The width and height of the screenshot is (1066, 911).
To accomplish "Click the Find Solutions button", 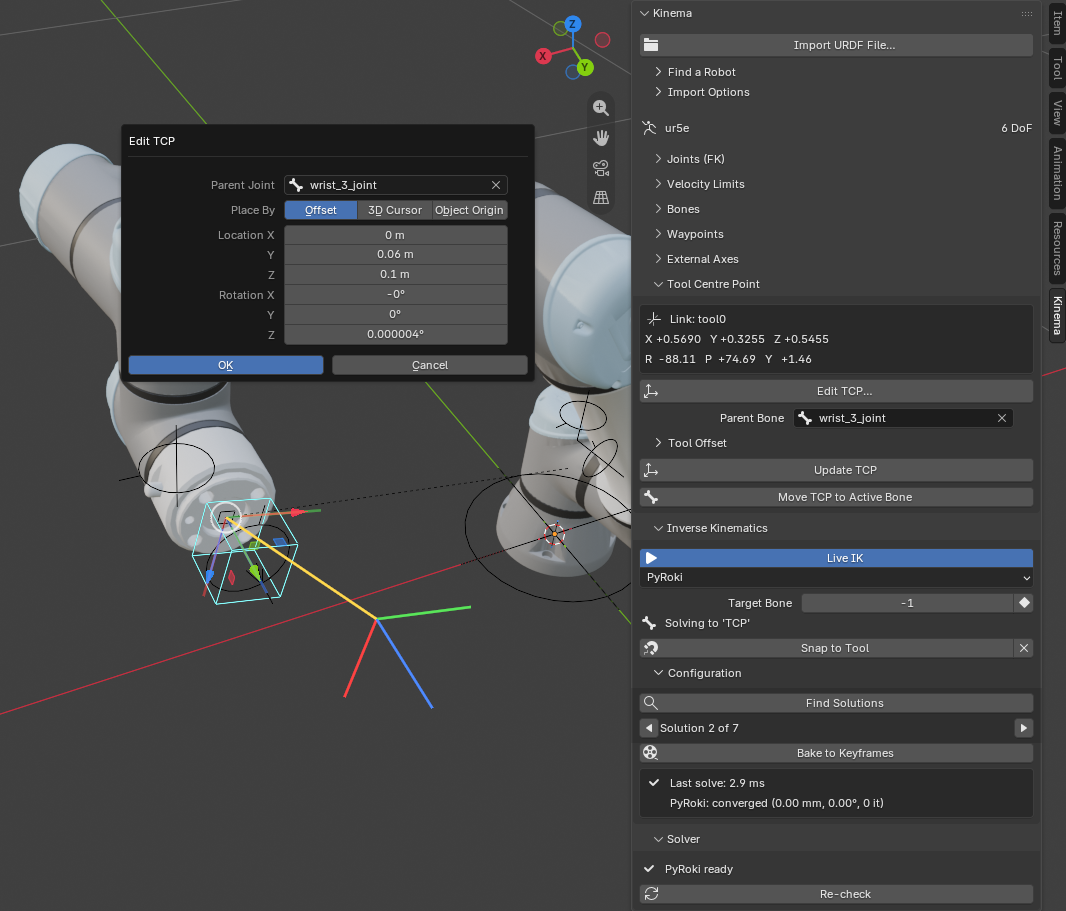I will coord(836,703).
